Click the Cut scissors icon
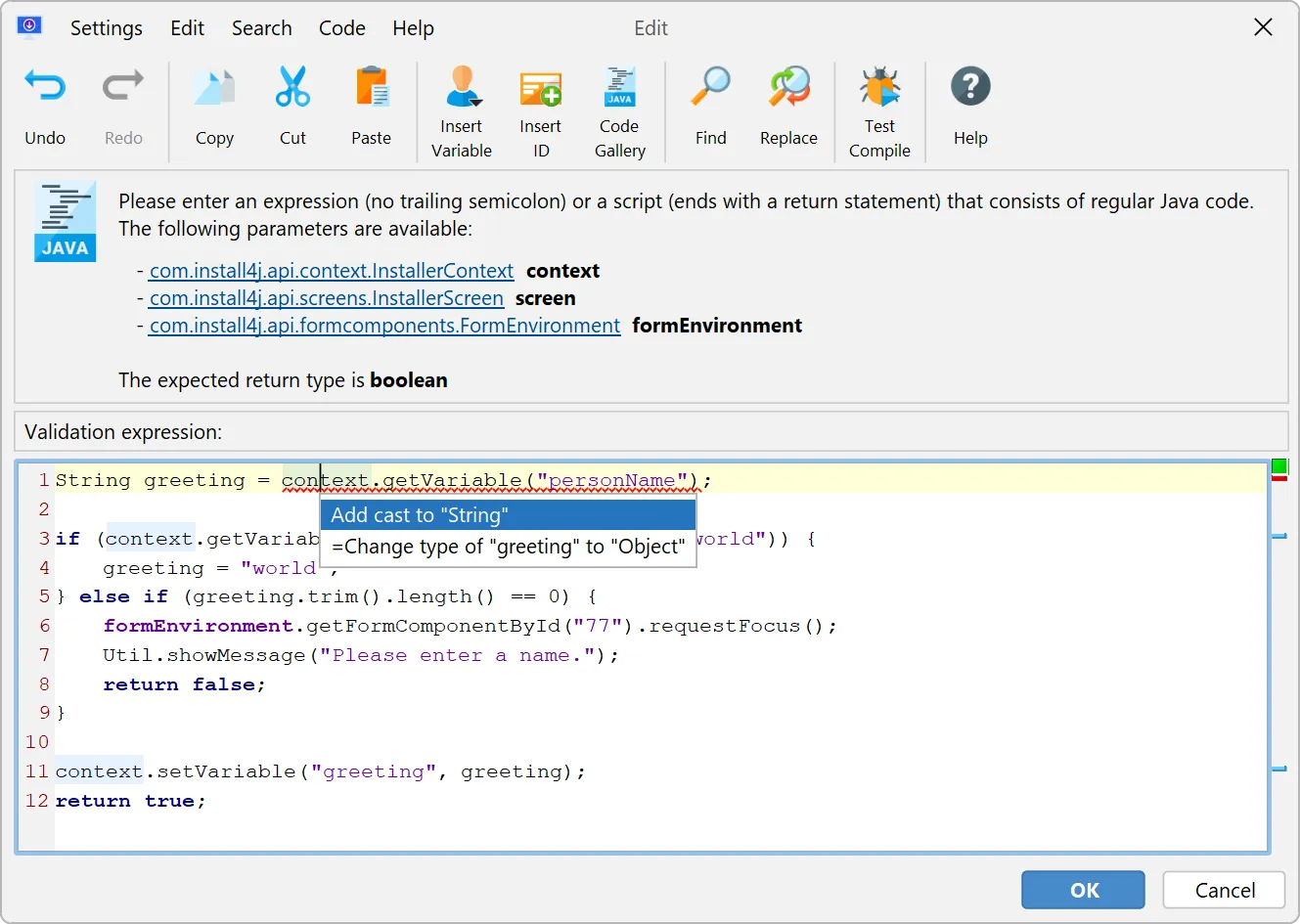The image size is (1300, 924). point(292,88)
